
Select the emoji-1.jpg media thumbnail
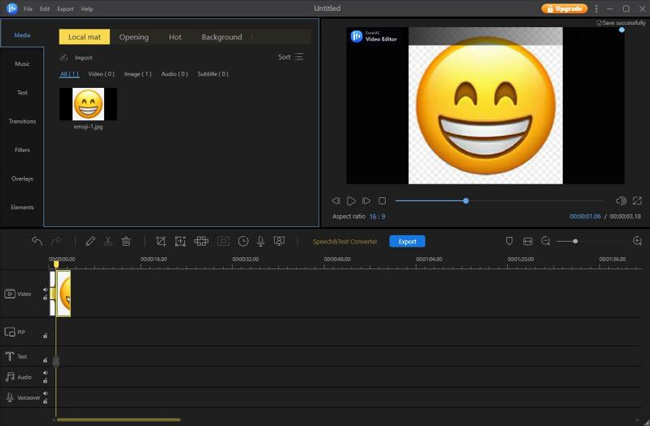88,104
